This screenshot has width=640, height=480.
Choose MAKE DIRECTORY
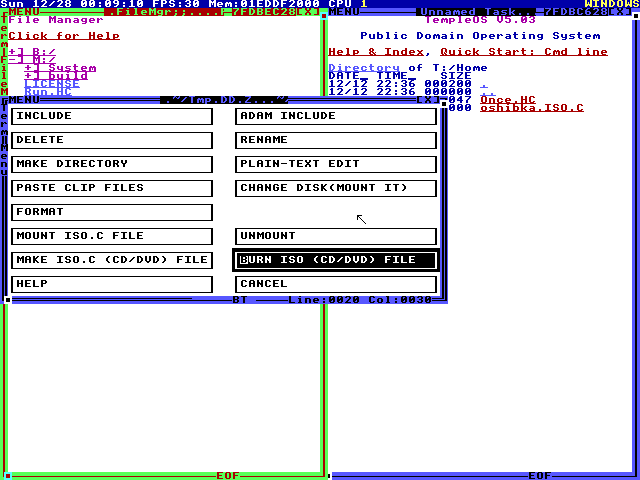pyautogui.click(x=112, y=164)
